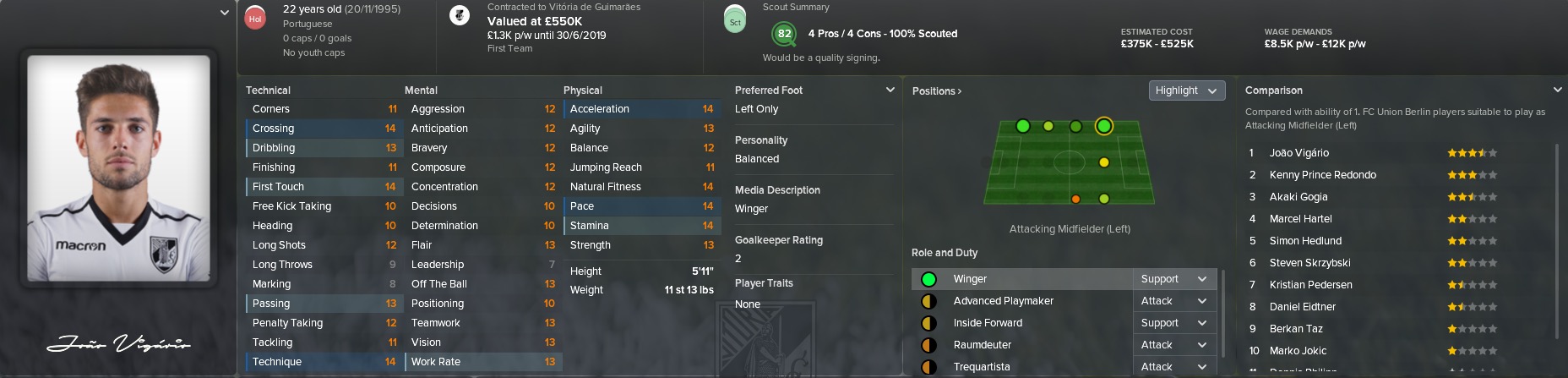The width and height of the screenshot is (1568, 378).
Task: Click the 82 scout rating circle
Action: pos(784,34)
